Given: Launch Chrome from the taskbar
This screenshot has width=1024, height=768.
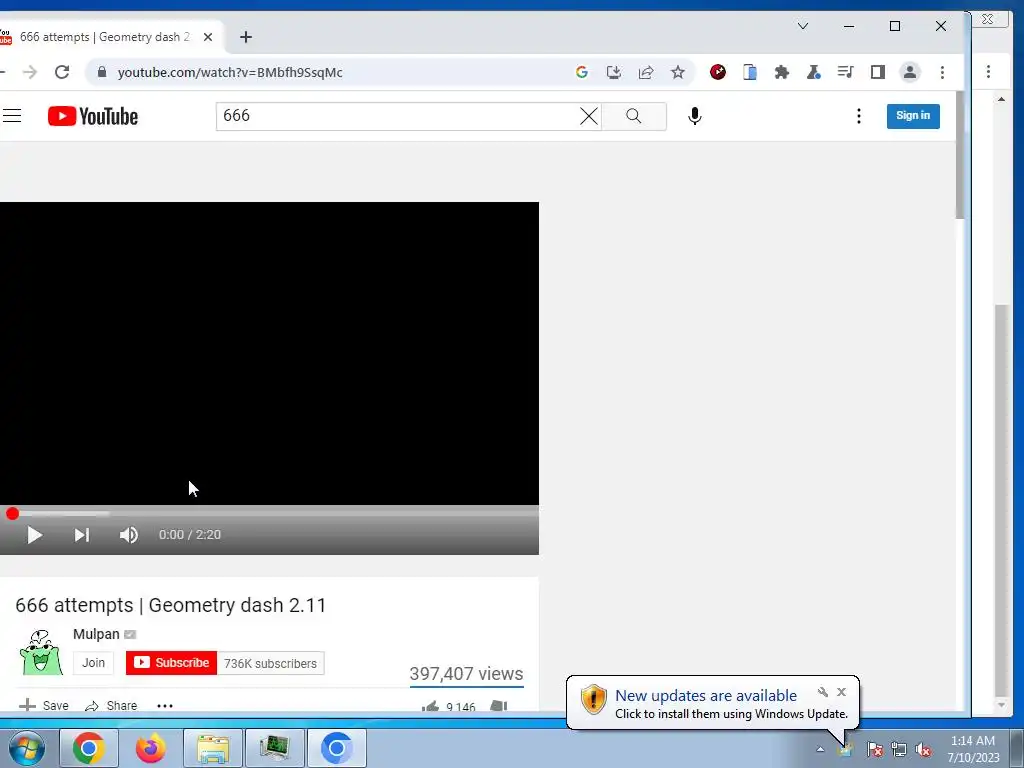Looking at the screenshot, I should click(x=89, y=748).
